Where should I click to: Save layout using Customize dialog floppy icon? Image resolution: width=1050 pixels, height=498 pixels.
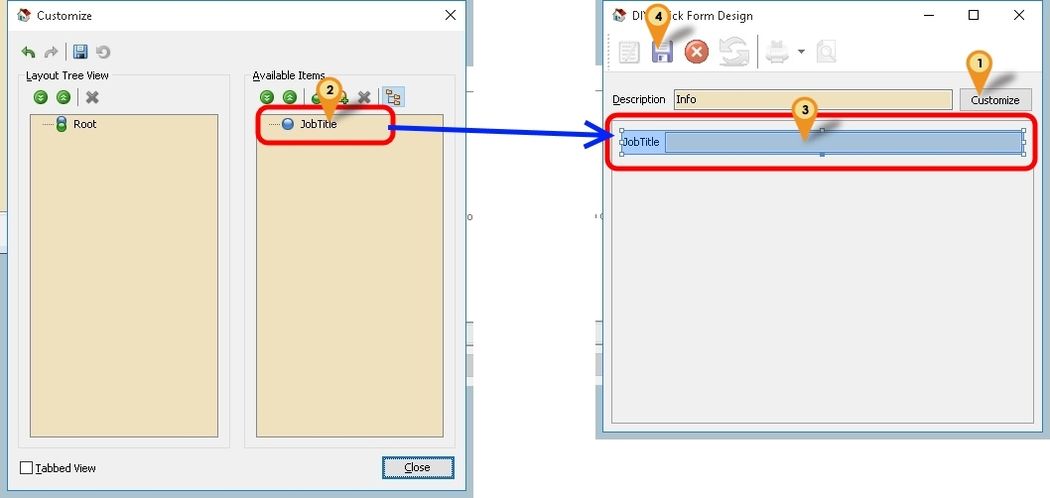80,52
